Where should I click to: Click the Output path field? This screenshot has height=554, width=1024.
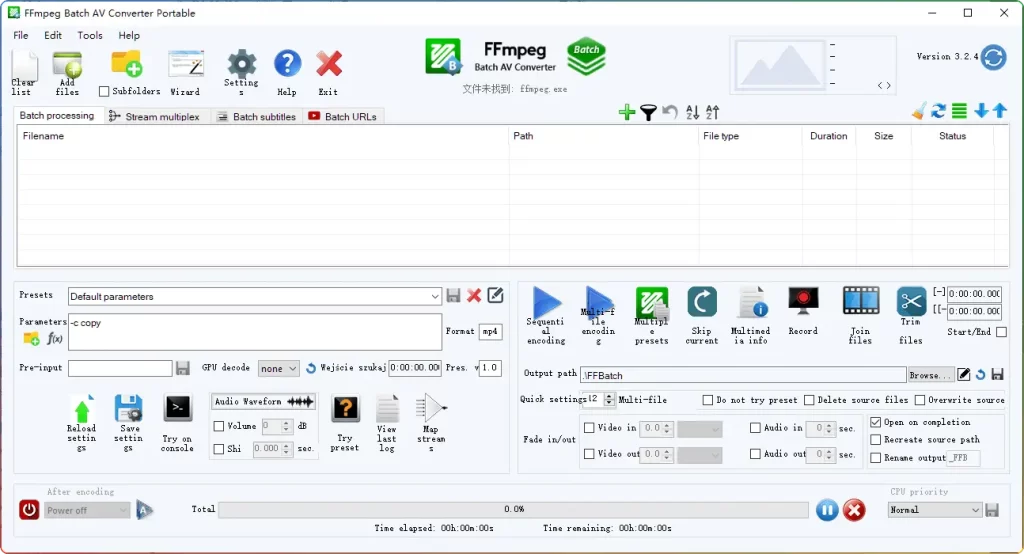pos(743,376)
